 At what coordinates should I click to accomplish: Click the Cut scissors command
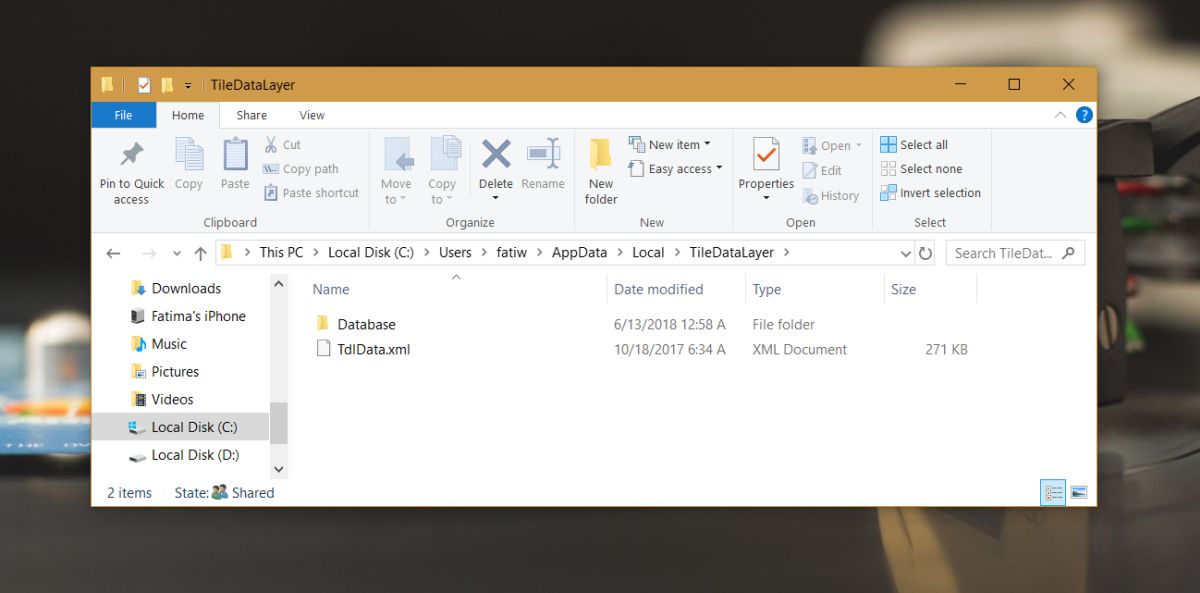282,145
